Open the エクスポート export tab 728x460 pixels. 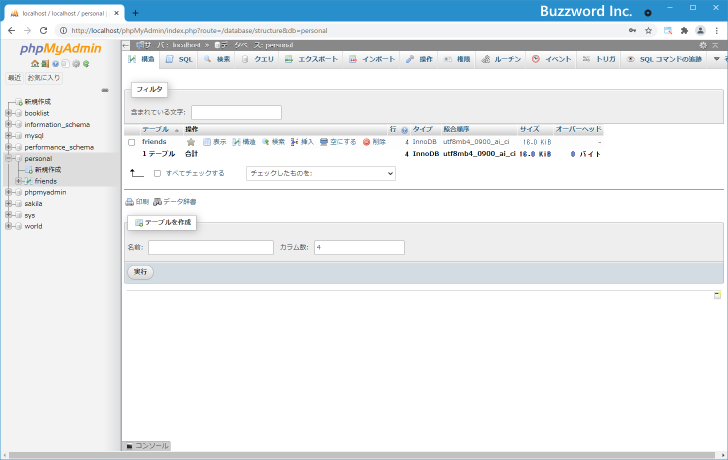312,60
